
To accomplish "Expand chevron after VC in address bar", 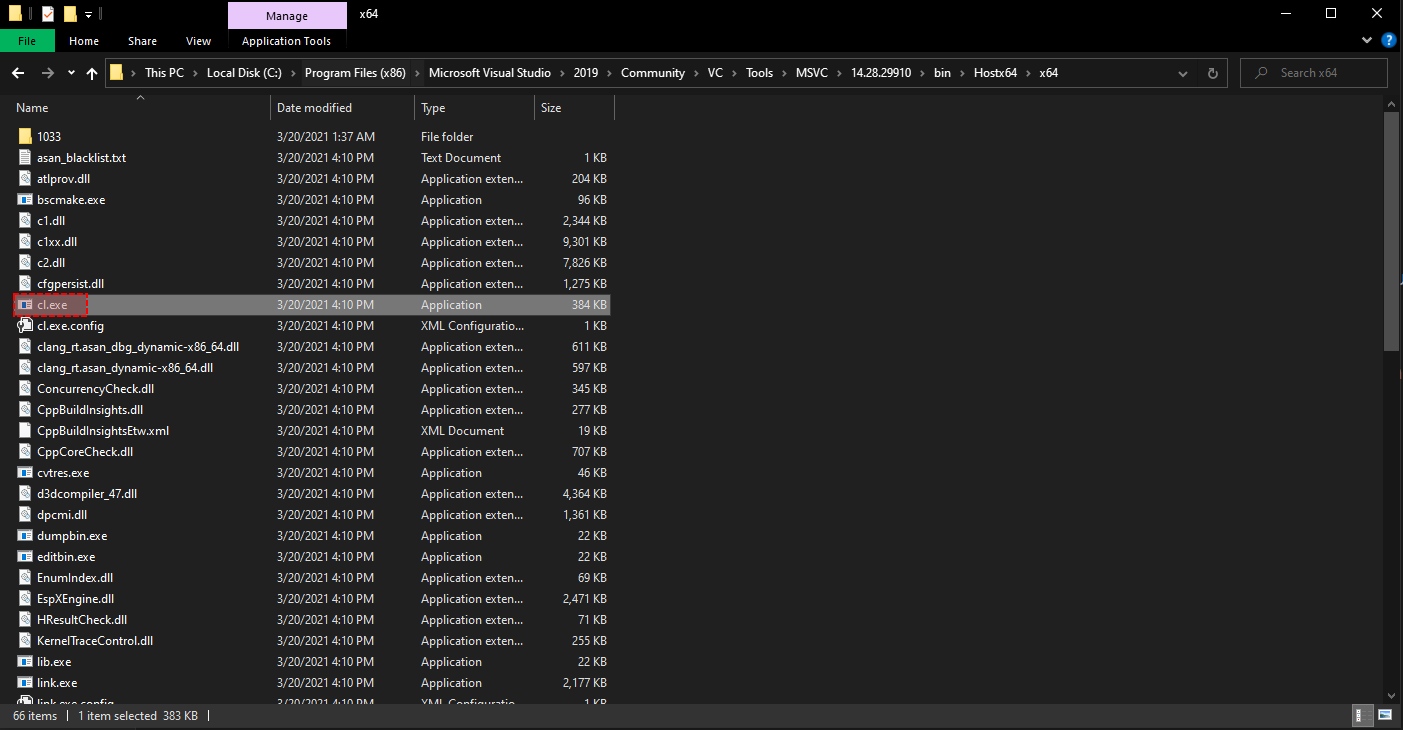I will coord(733,73).
